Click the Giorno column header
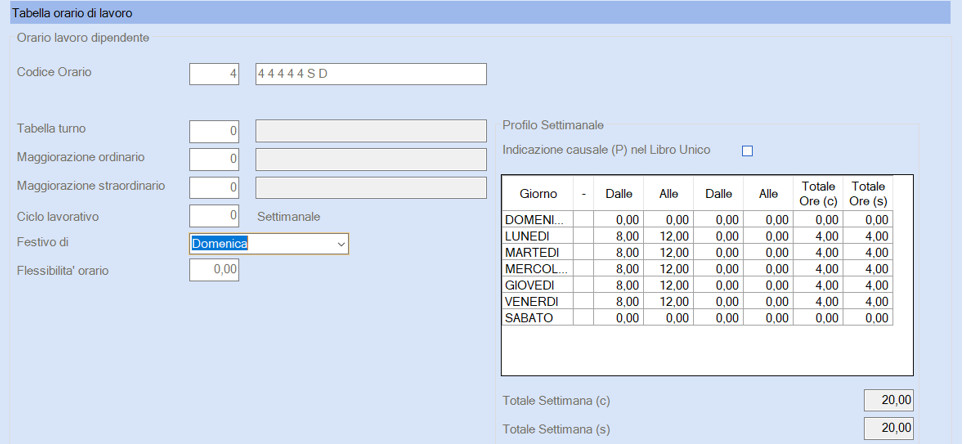965x444 pixels. (538, 193)
